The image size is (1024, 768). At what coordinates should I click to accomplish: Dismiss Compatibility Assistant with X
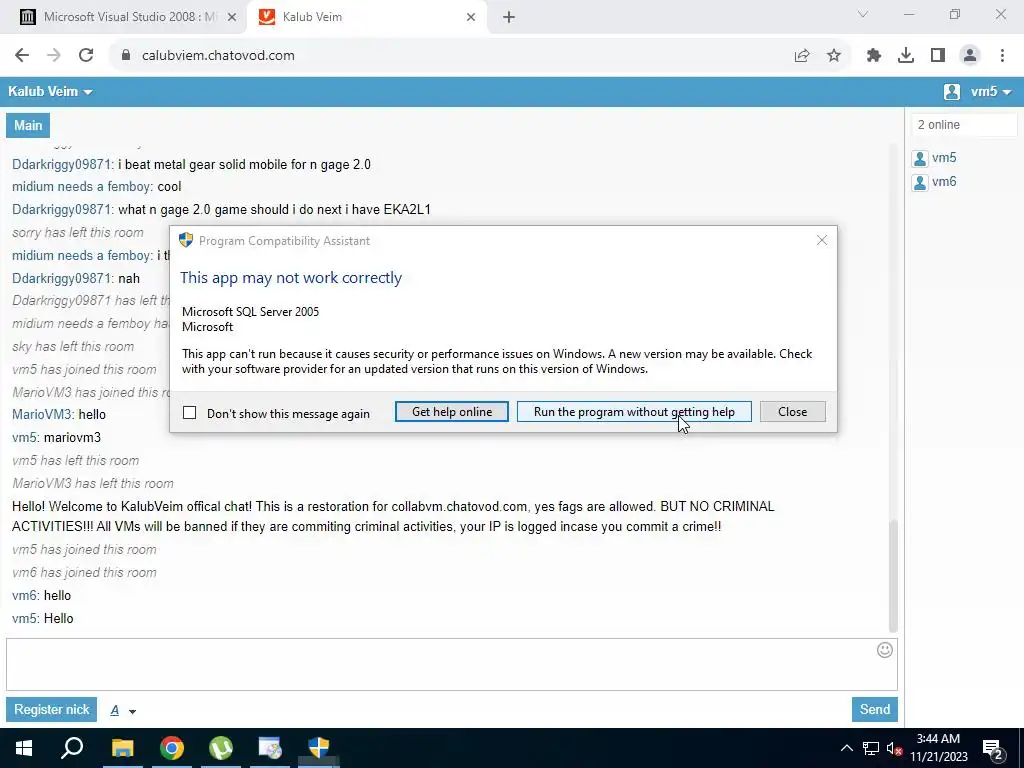coord(822,240)
